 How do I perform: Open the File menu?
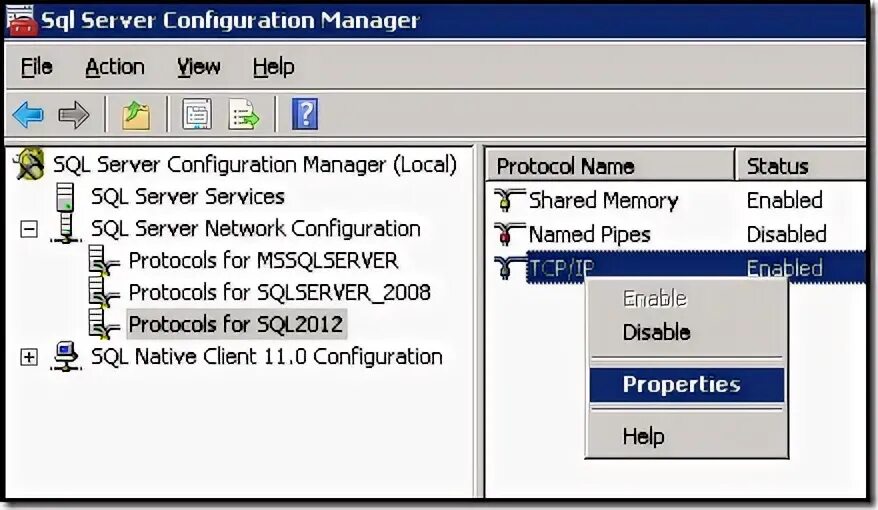click(x=36, y=67)
